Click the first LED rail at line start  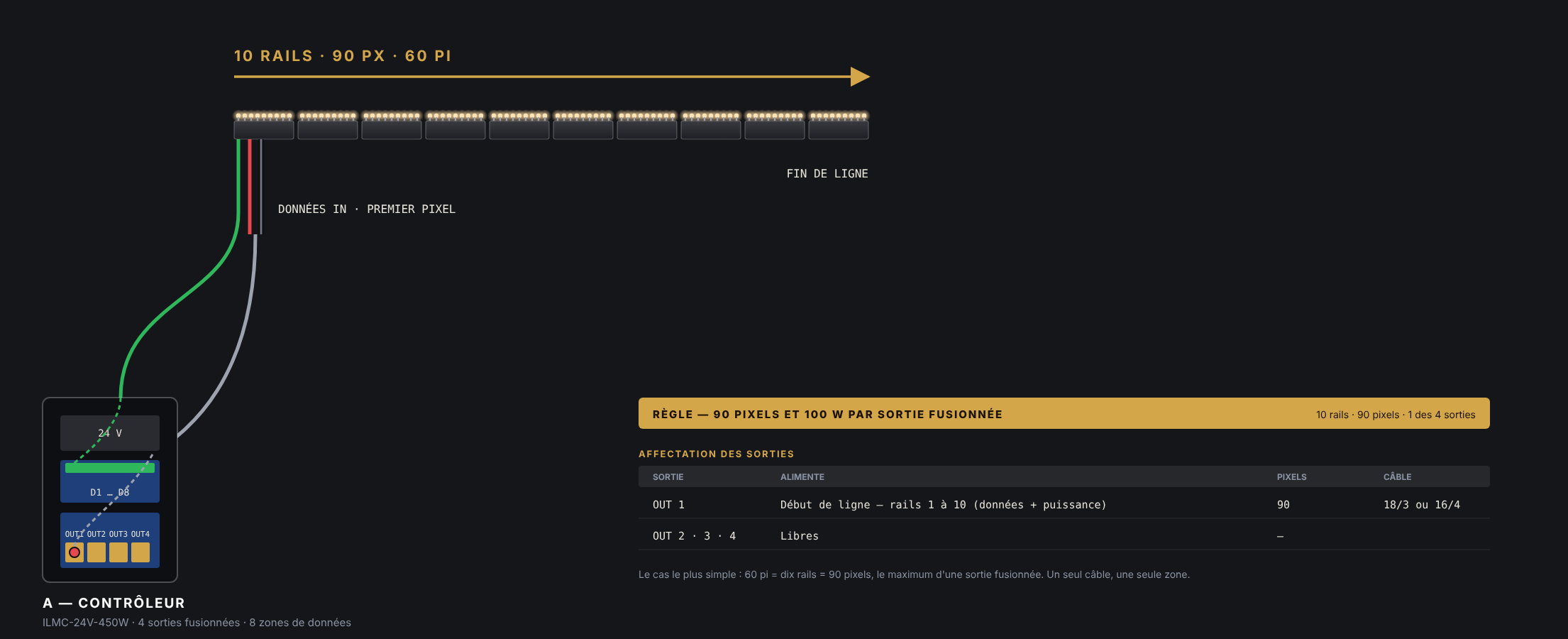coord(264,126)
